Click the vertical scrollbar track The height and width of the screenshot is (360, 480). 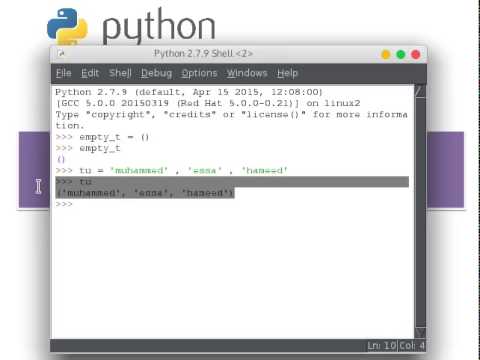[x=420, y=212]
